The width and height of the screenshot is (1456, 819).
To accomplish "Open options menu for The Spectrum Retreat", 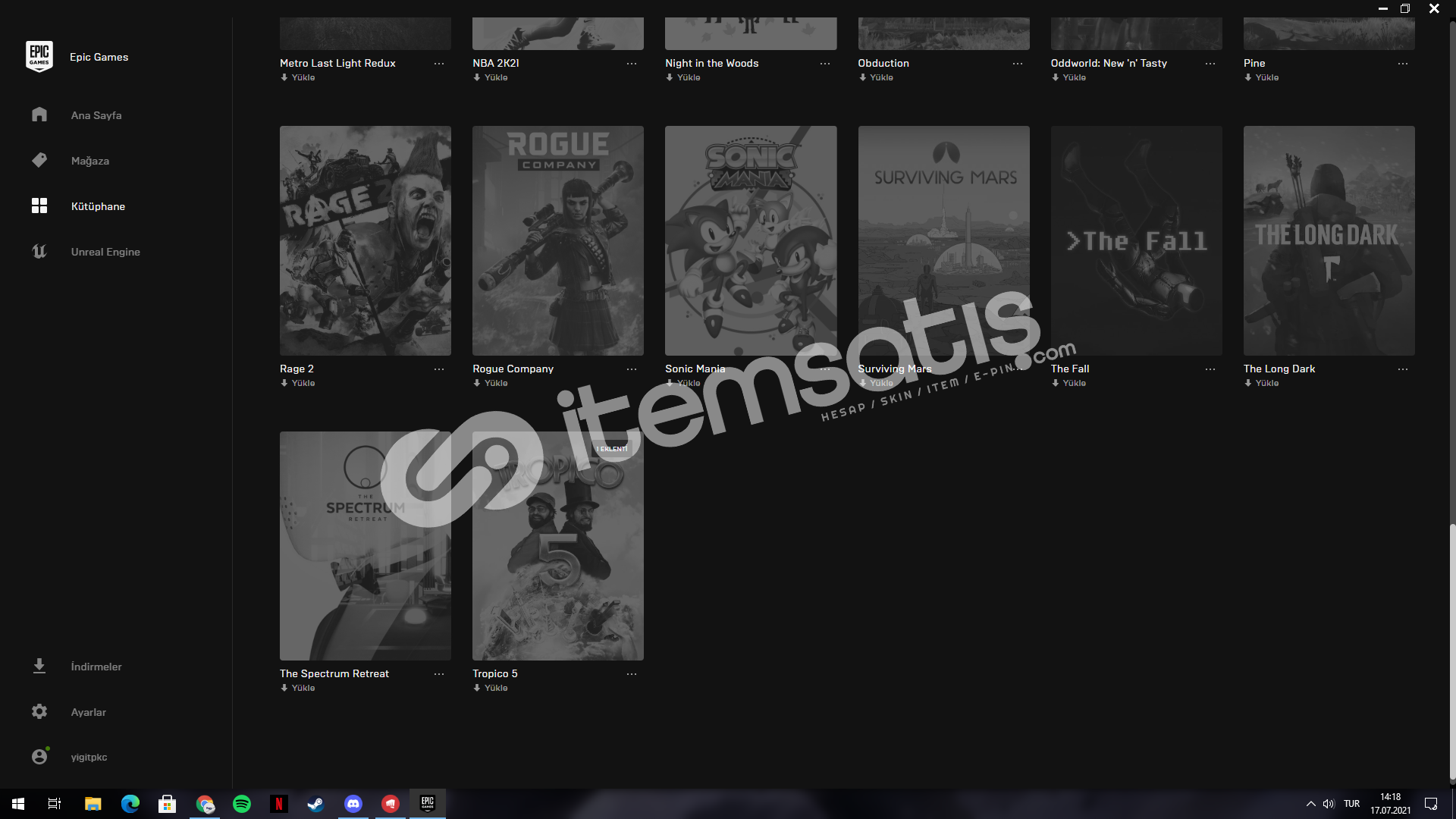I will tap(439, 674).
